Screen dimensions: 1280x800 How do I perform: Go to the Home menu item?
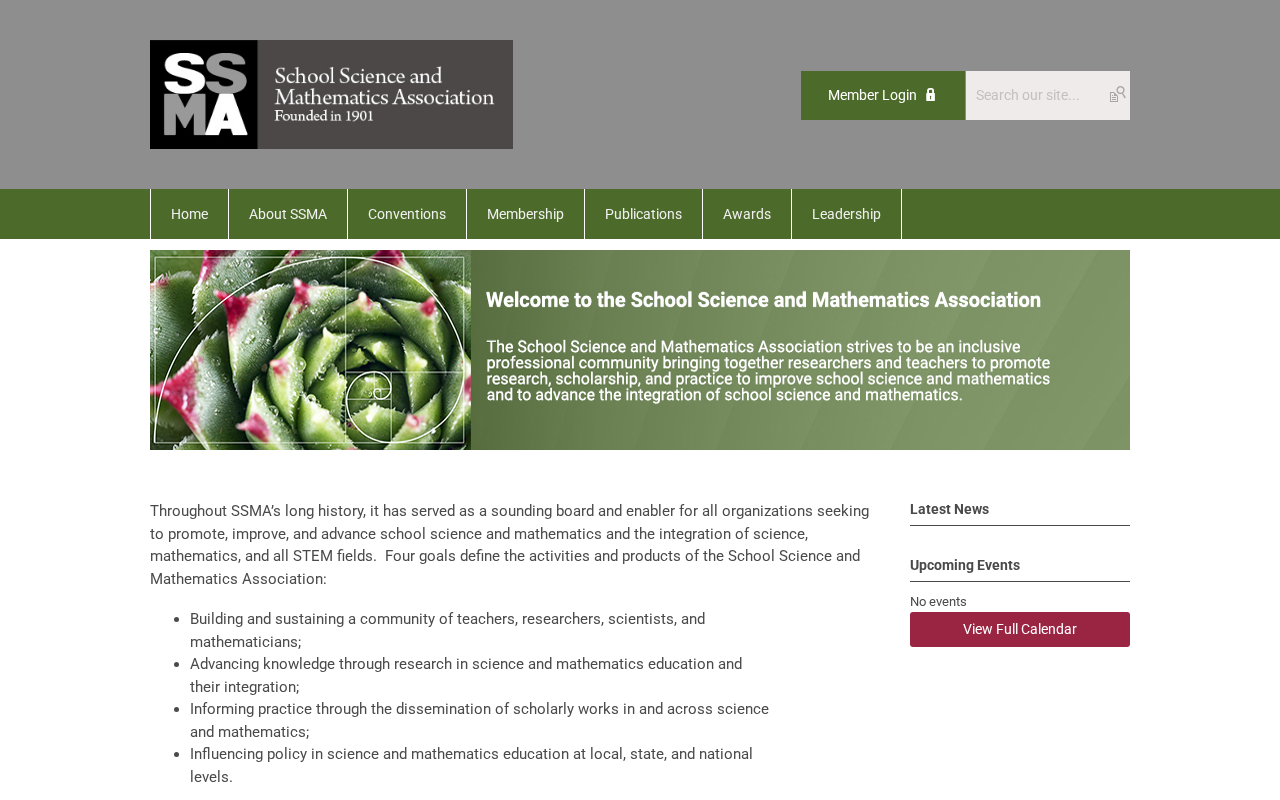click(x=190, y=214)
